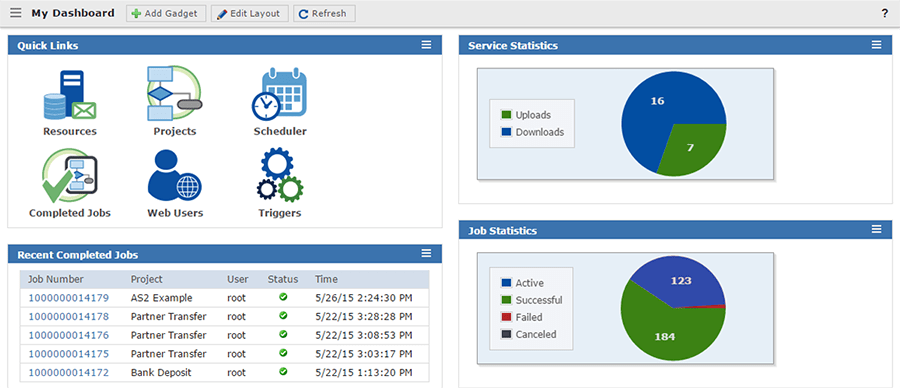Screen dimensions: 900x388
Task: Click the Time column header
Action: (x=326, y=280)
